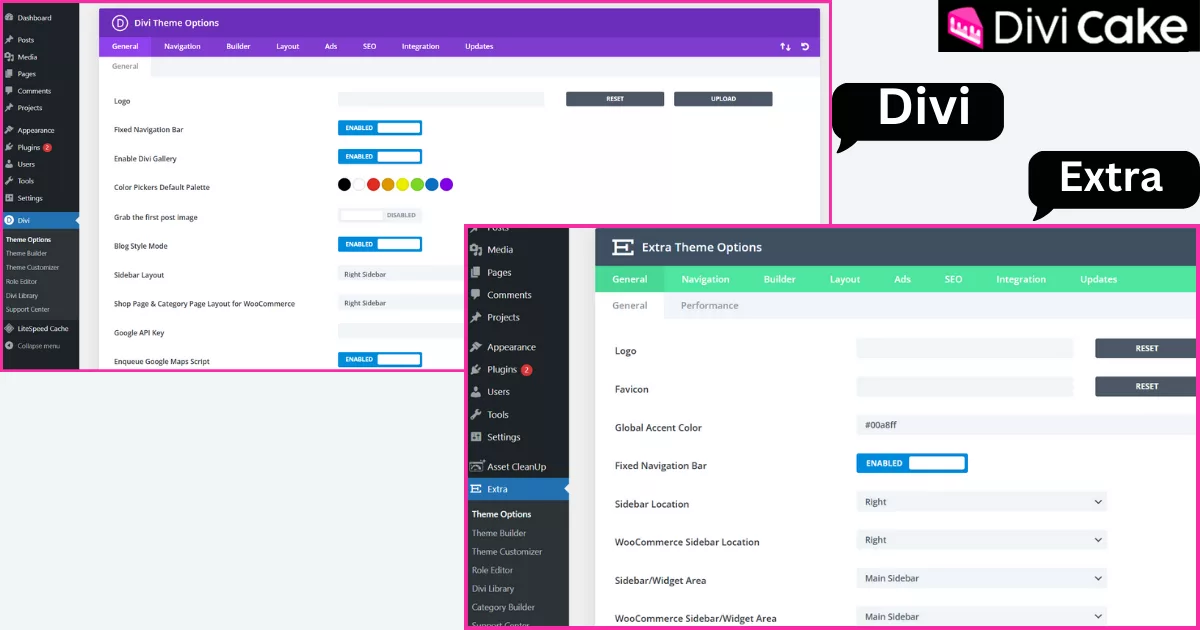Image resolution: width=1200 pixels, height=630 pixels.
Task: Open the Sidebar Layout dropdown in Divi options
Action: pyautogui.click(x=402, y=274)
